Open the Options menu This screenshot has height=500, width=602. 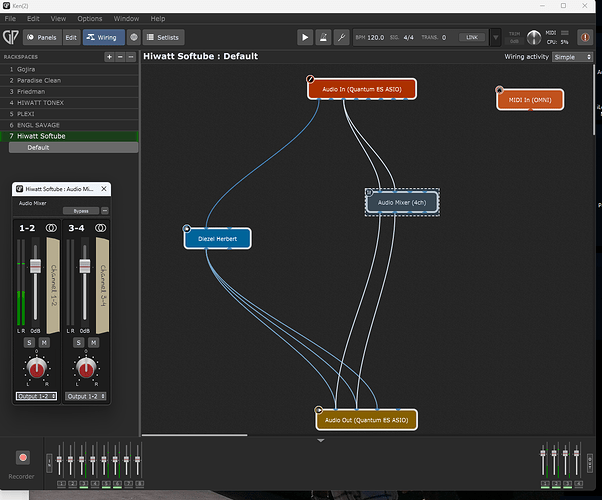(89, 18)
